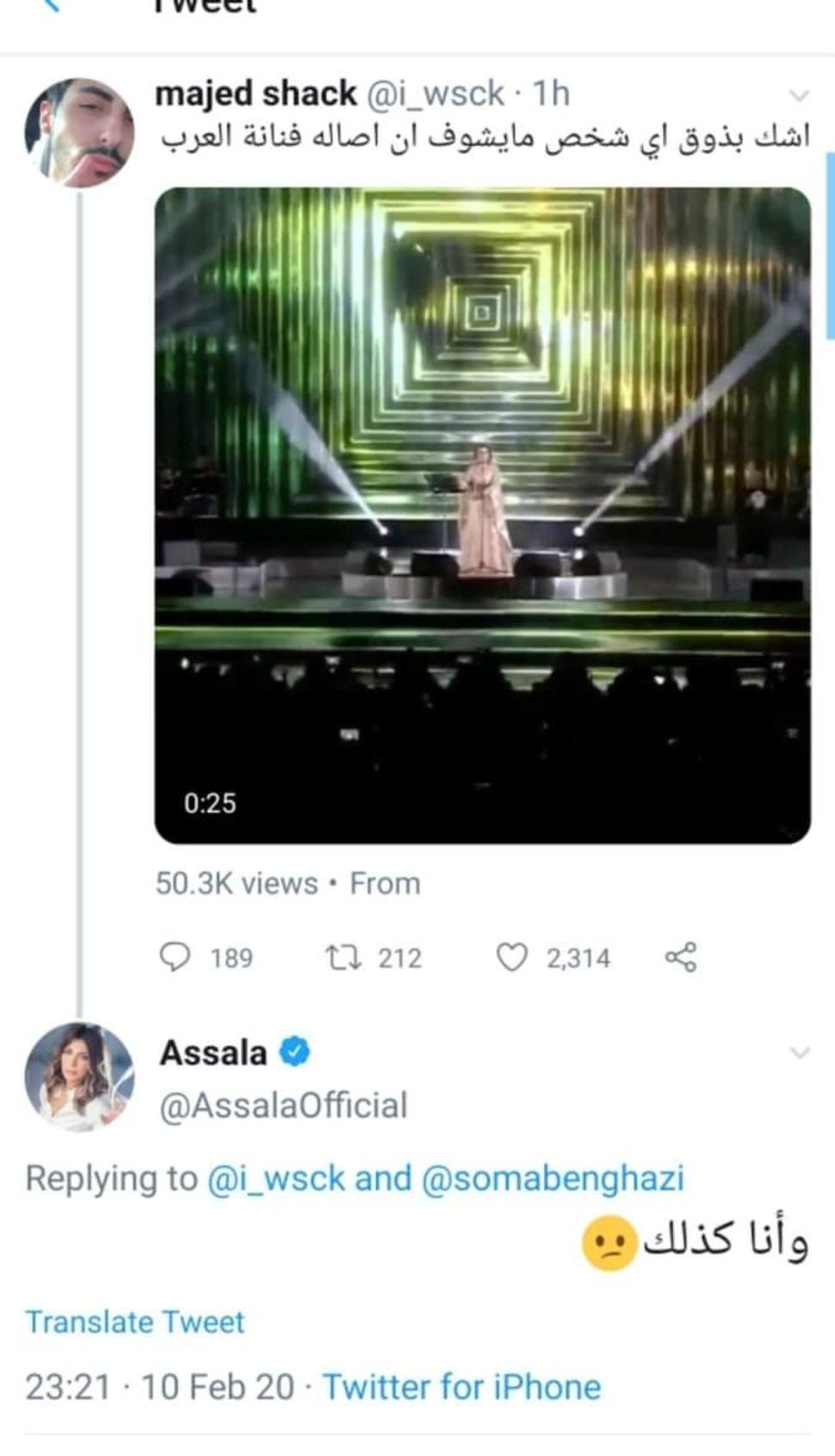Expand the options chevron on Assala's tweet

800,1053
